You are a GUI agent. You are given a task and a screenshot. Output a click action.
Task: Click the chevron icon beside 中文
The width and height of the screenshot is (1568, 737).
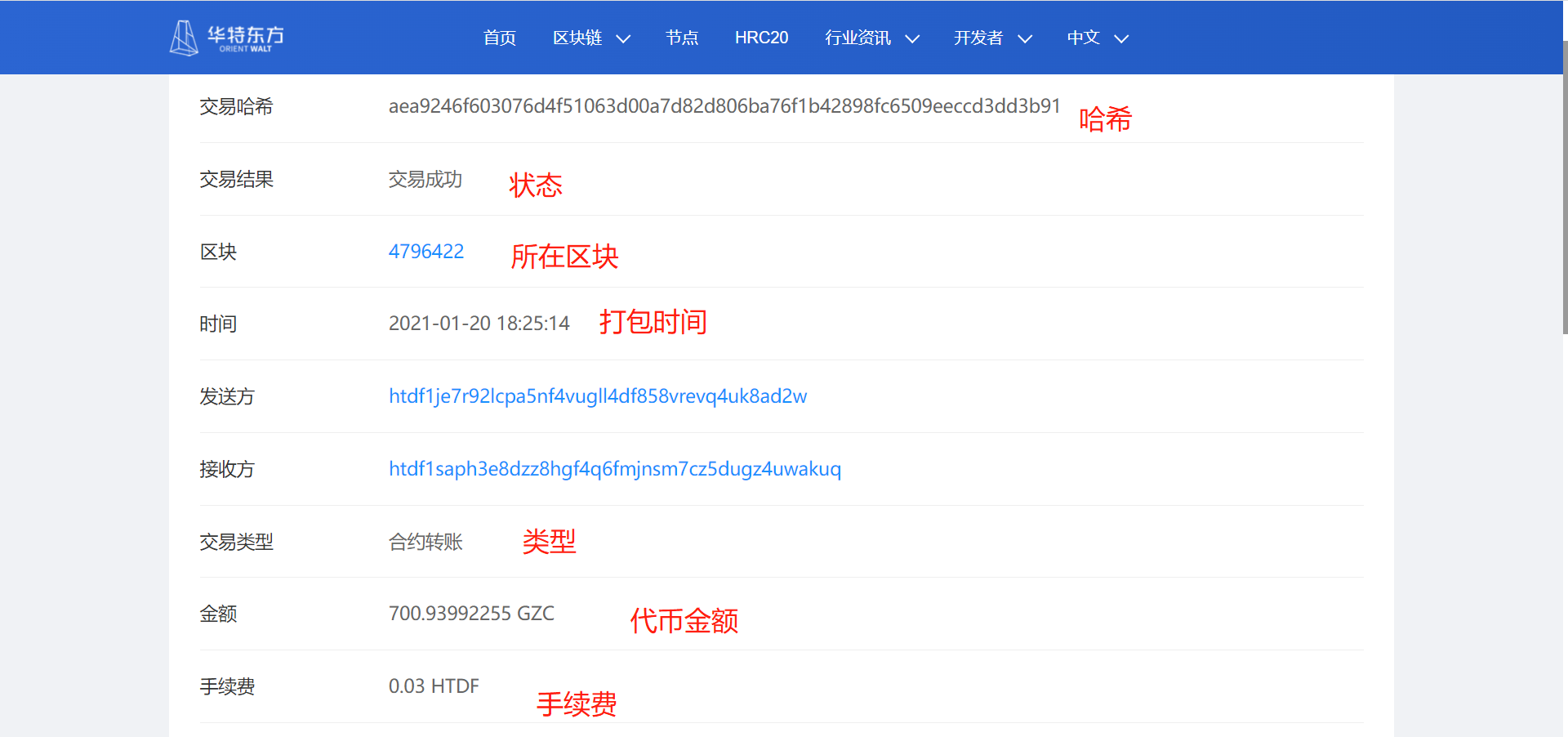1122,38
